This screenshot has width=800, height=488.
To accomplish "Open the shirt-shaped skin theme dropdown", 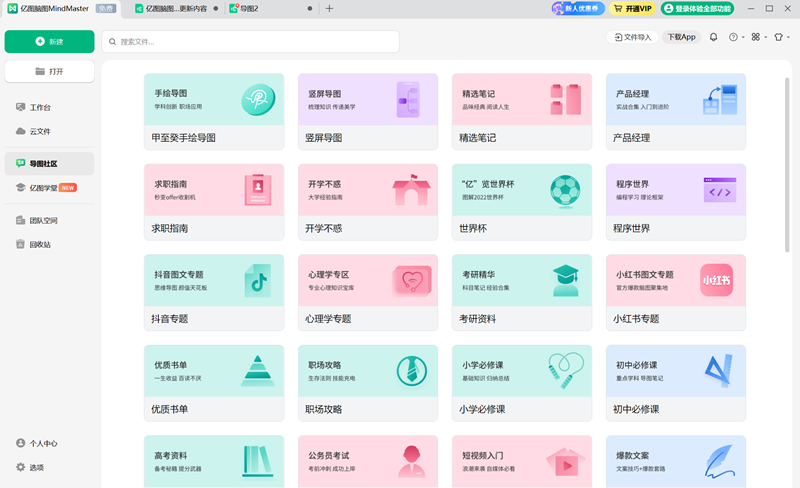I will coord(780,37).
